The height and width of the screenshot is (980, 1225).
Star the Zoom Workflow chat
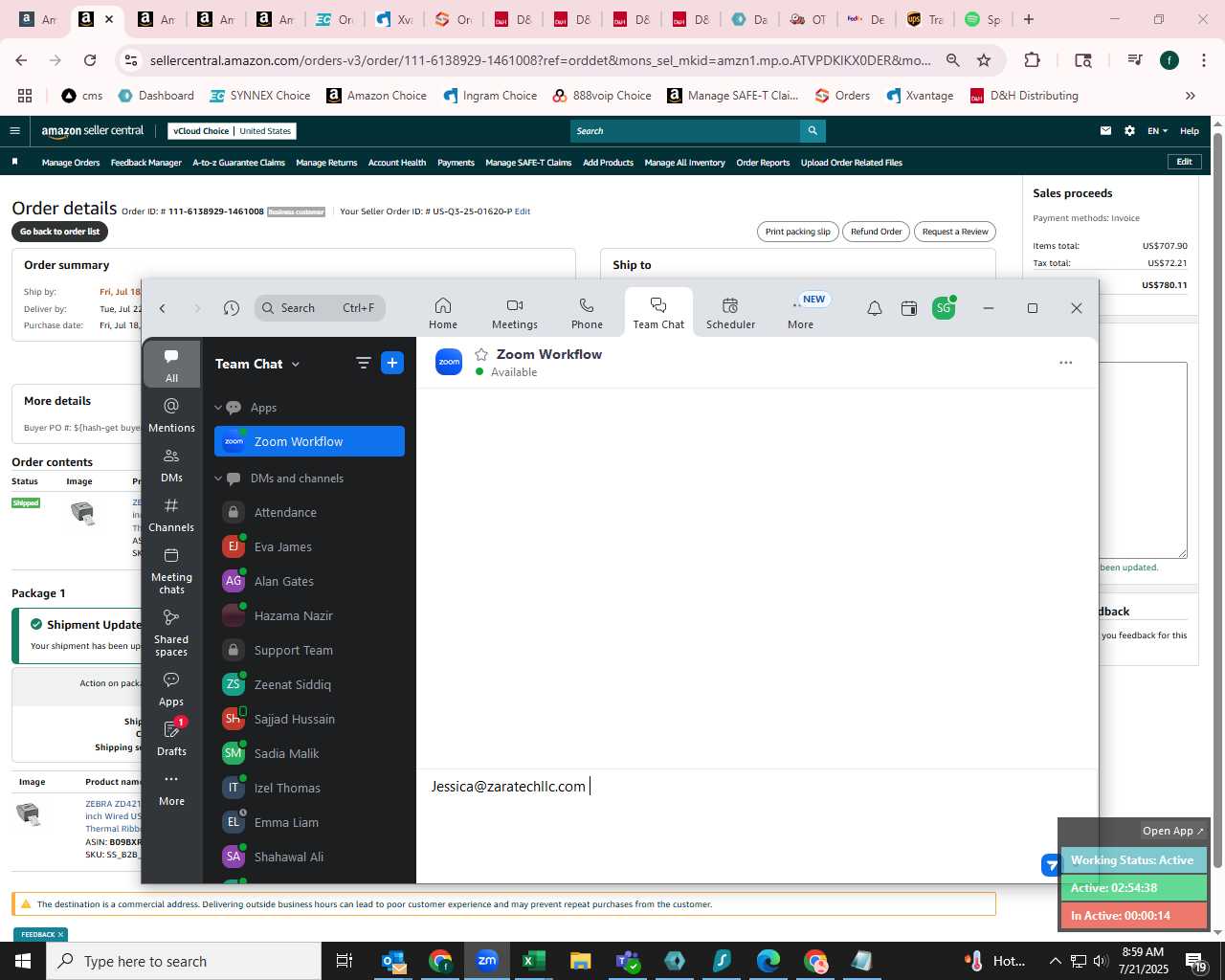[x=481, y=354]
